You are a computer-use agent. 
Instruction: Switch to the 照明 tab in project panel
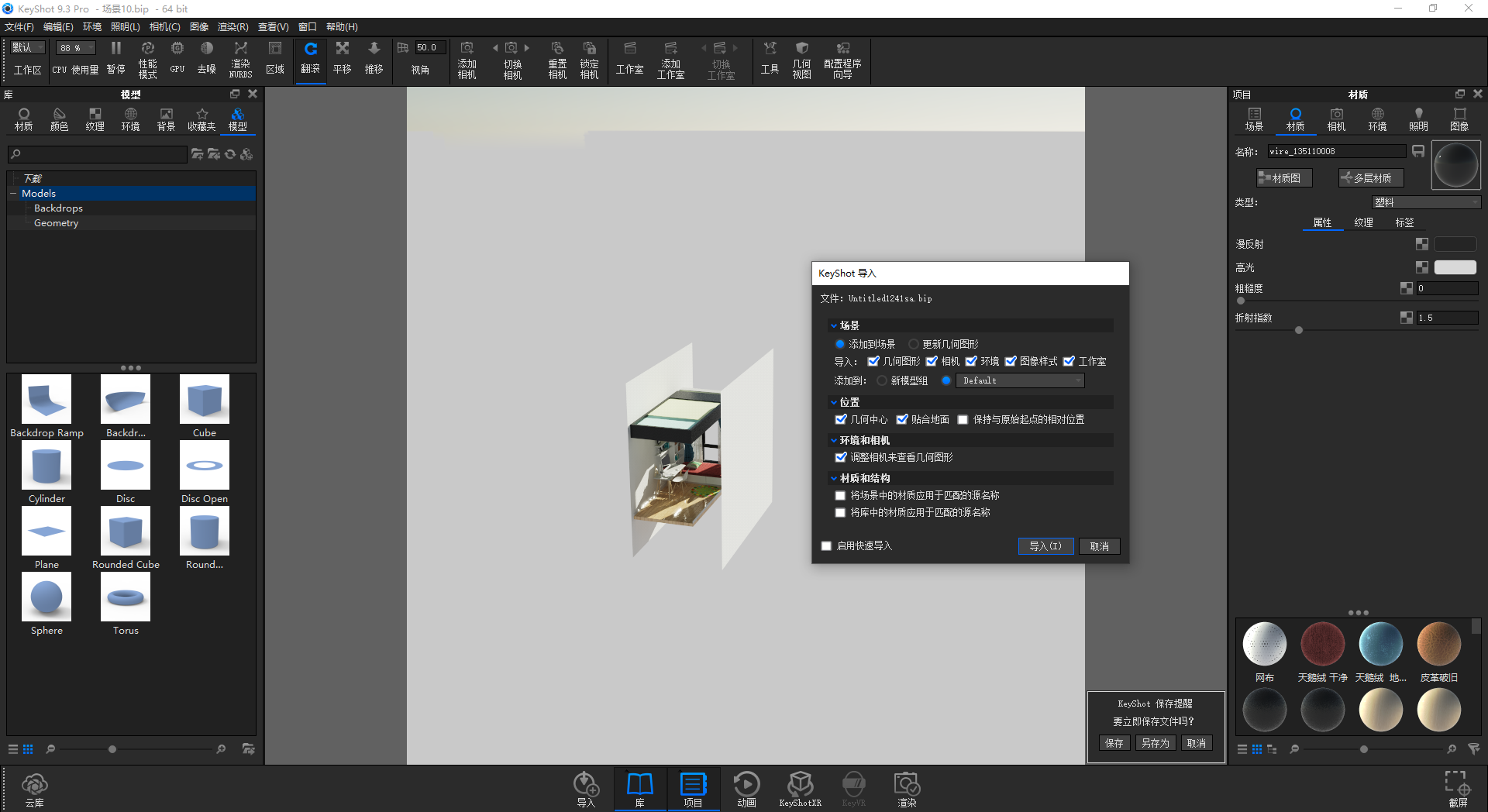(1418, 119)
